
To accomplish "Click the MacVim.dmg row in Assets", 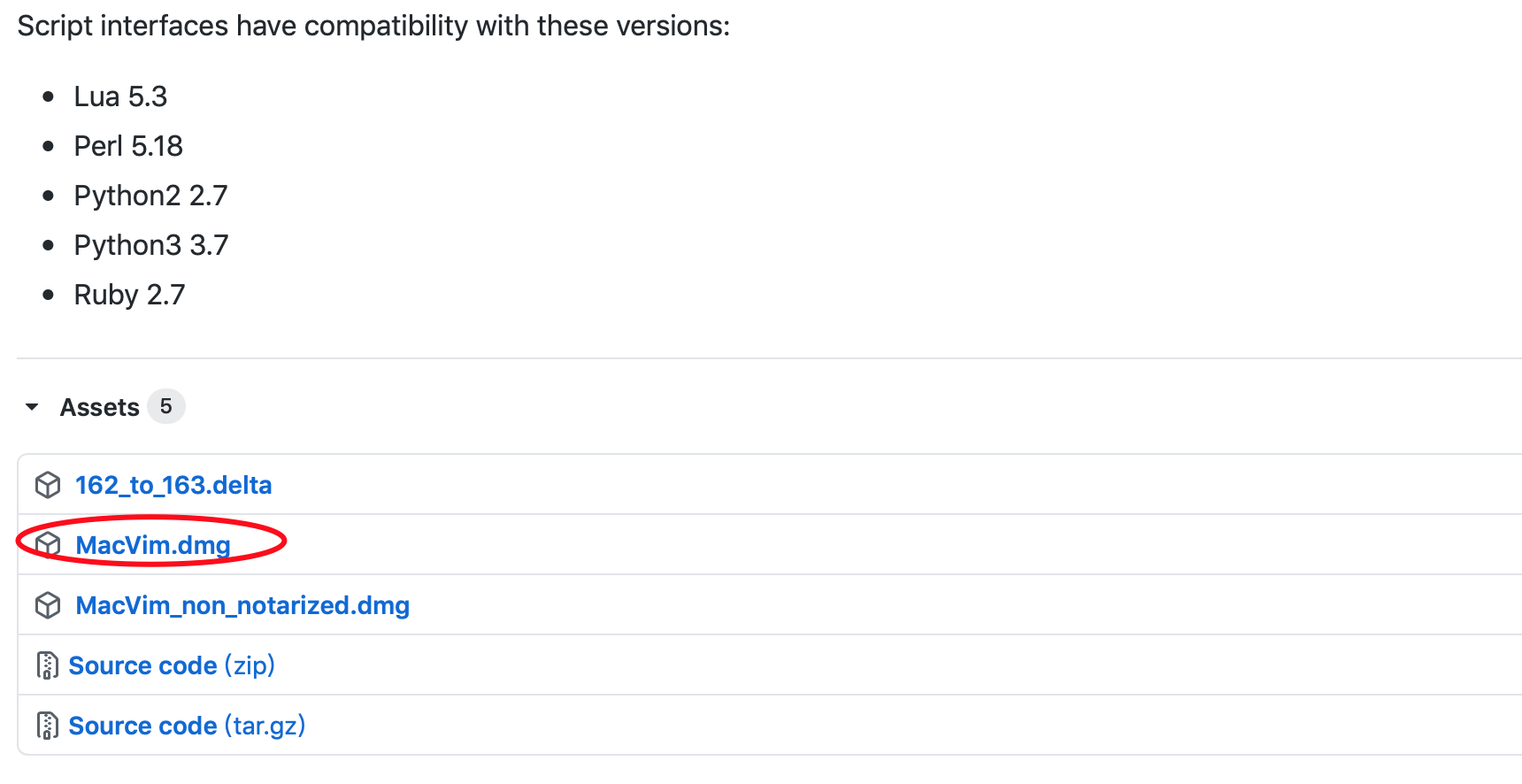I will click(x=152, y=545).
